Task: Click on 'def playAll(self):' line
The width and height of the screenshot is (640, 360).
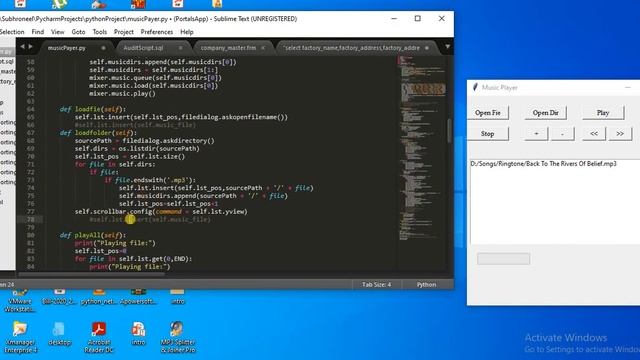Action: pos(93,235)
